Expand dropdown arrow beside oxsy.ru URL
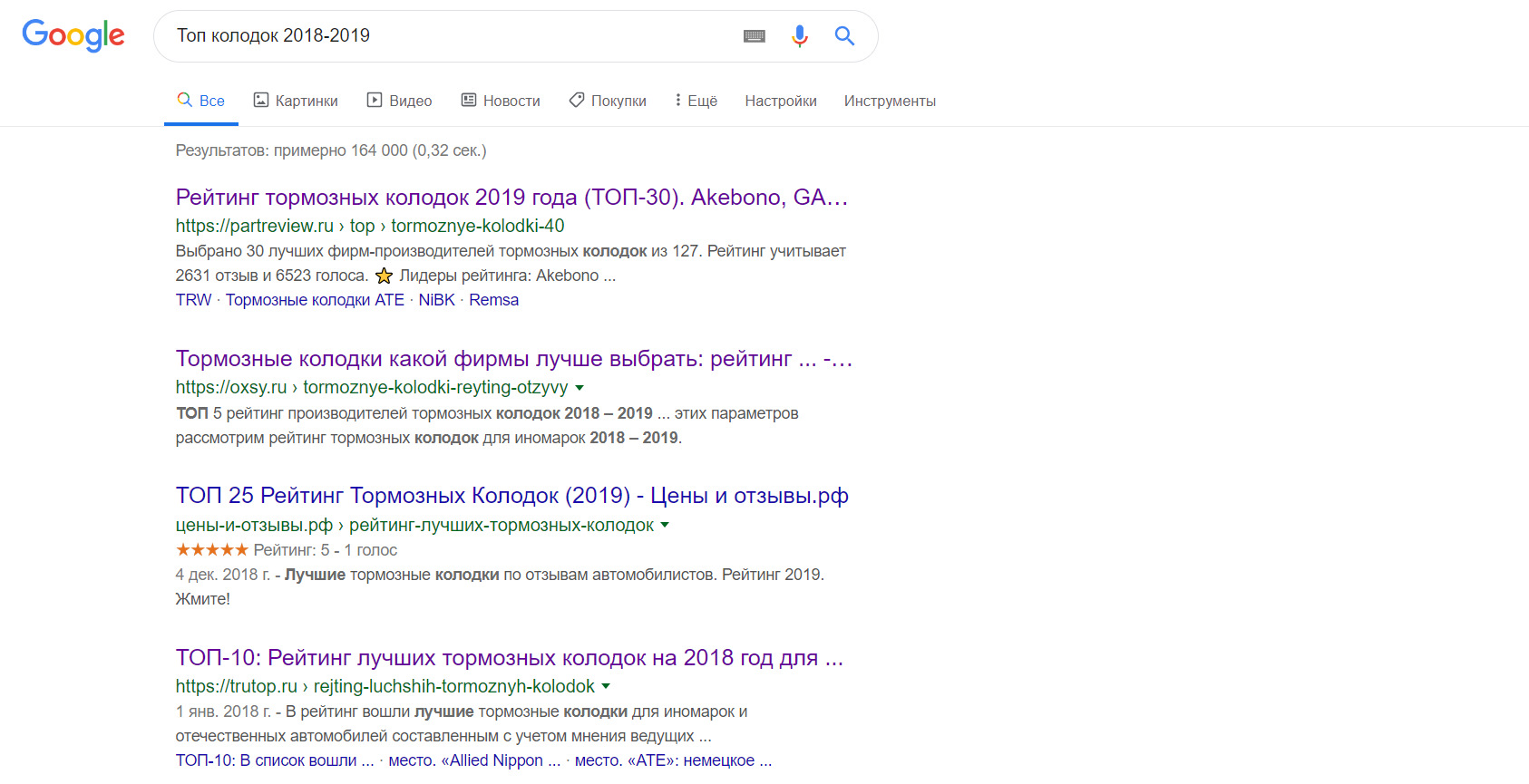1529x784 pixels. (x=579, y=388)
